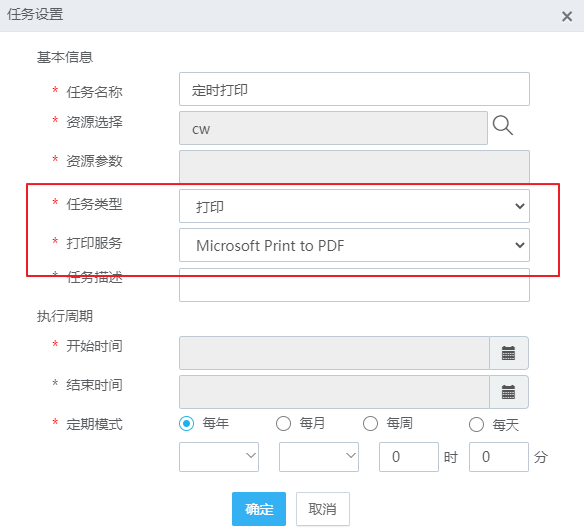The height and width of the screenshot is (531, 584).
Task: Open the first empty dropdown under 定期模式
Action: (219, 457)
